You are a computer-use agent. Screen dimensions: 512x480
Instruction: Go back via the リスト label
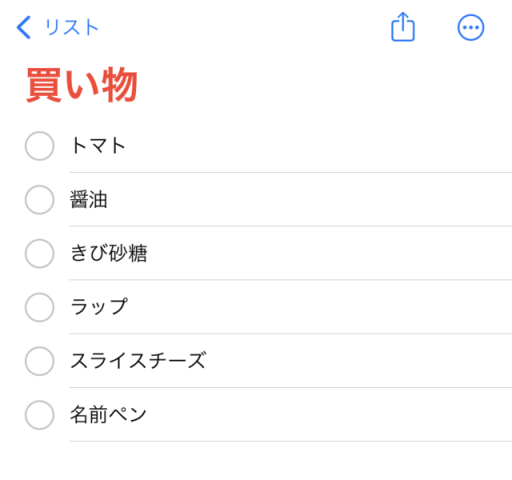[x=72, y=27]
